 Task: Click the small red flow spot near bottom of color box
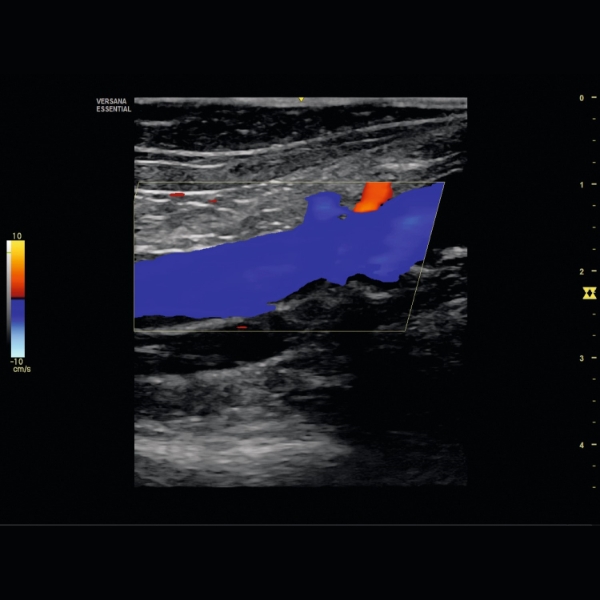coord(242,327)
